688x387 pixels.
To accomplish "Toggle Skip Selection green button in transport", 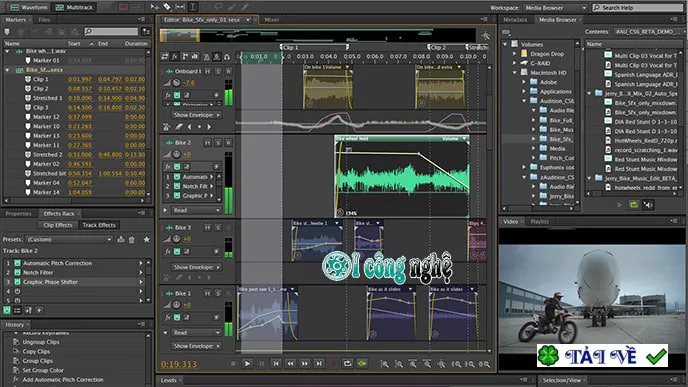I will pyautogui.click(x=362, y=363).
